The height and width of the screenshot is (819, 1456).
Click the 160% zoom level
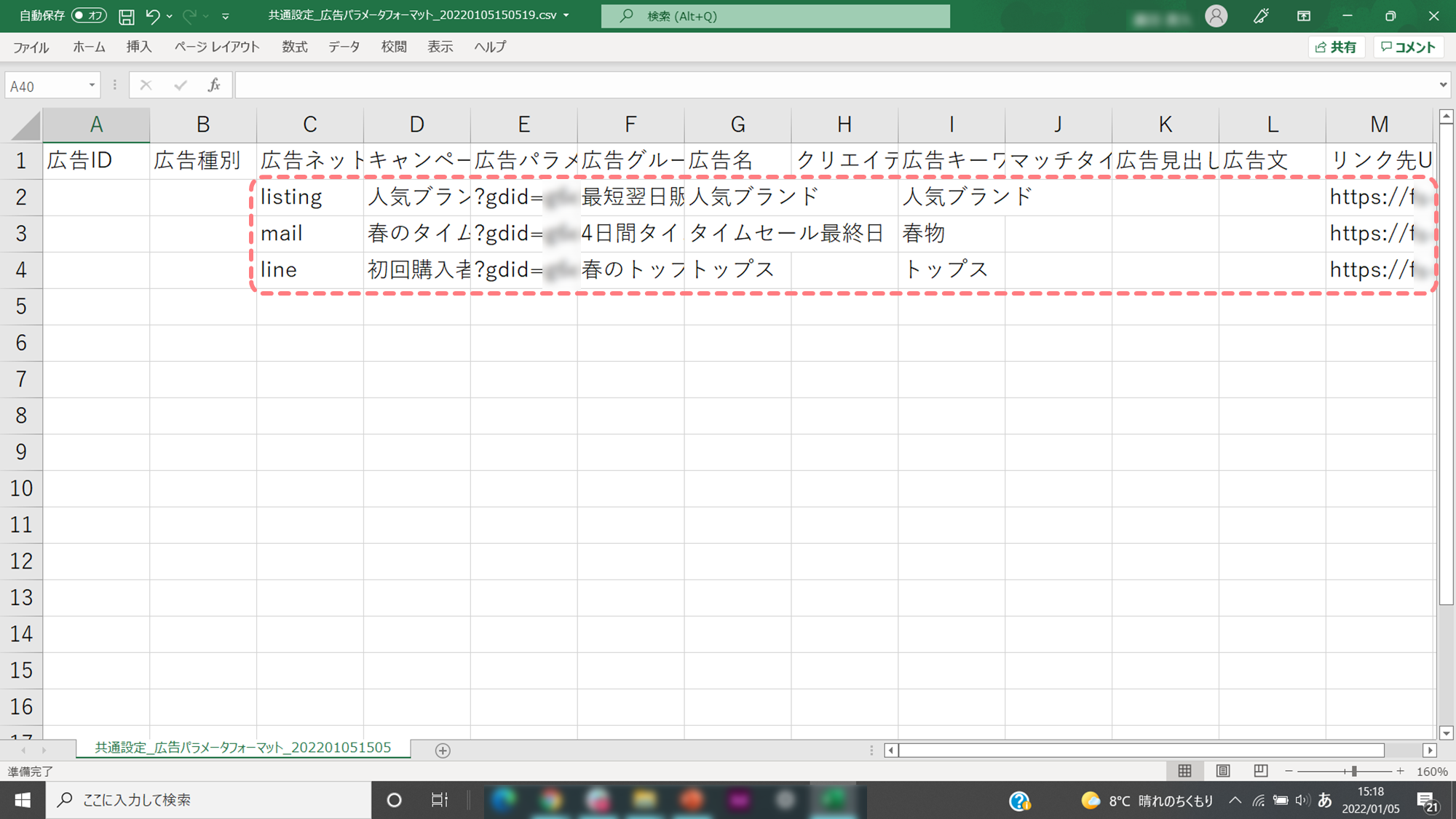click(x=1431, y=772)
